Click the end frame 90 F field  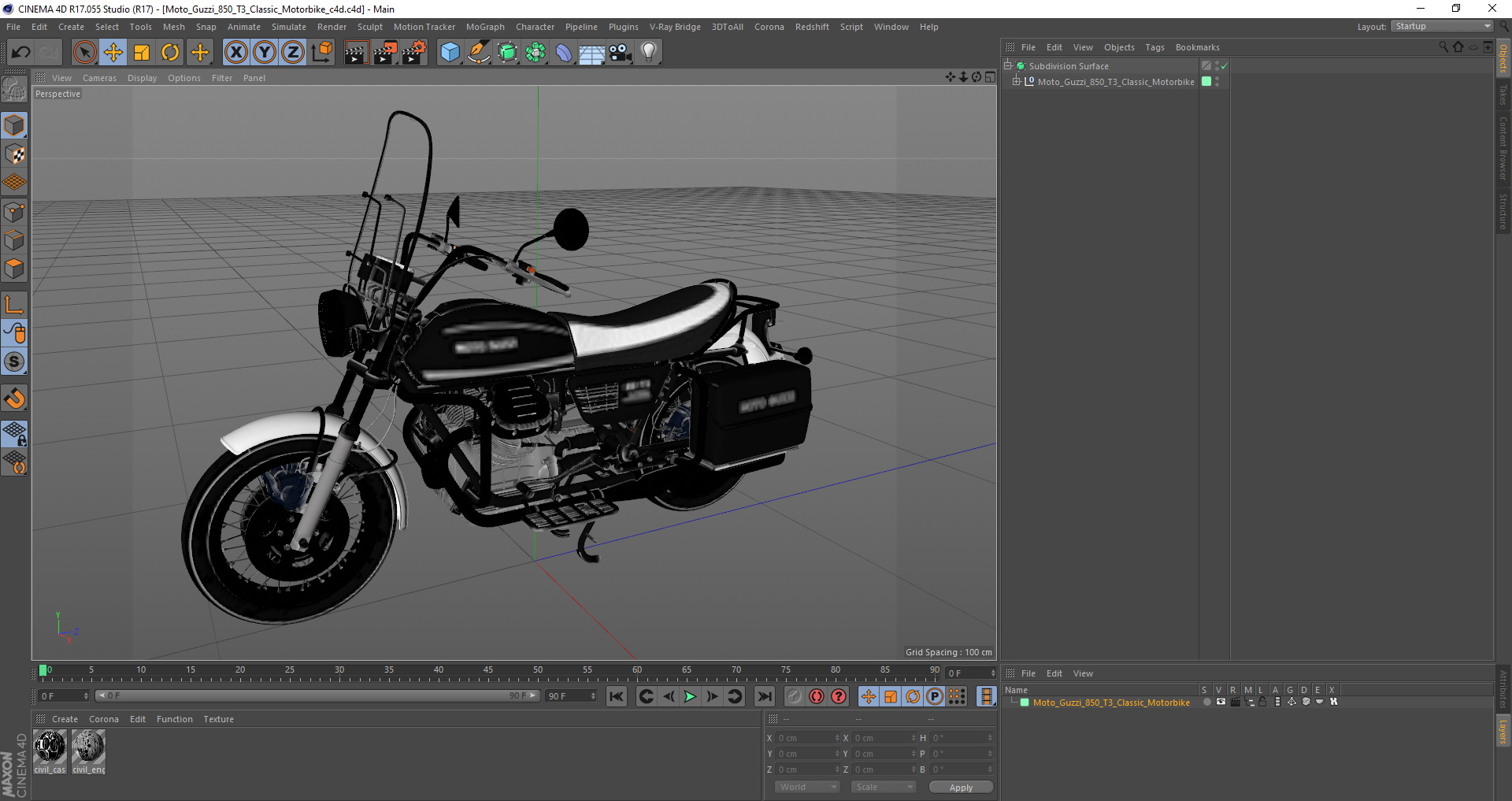point(571,696)
